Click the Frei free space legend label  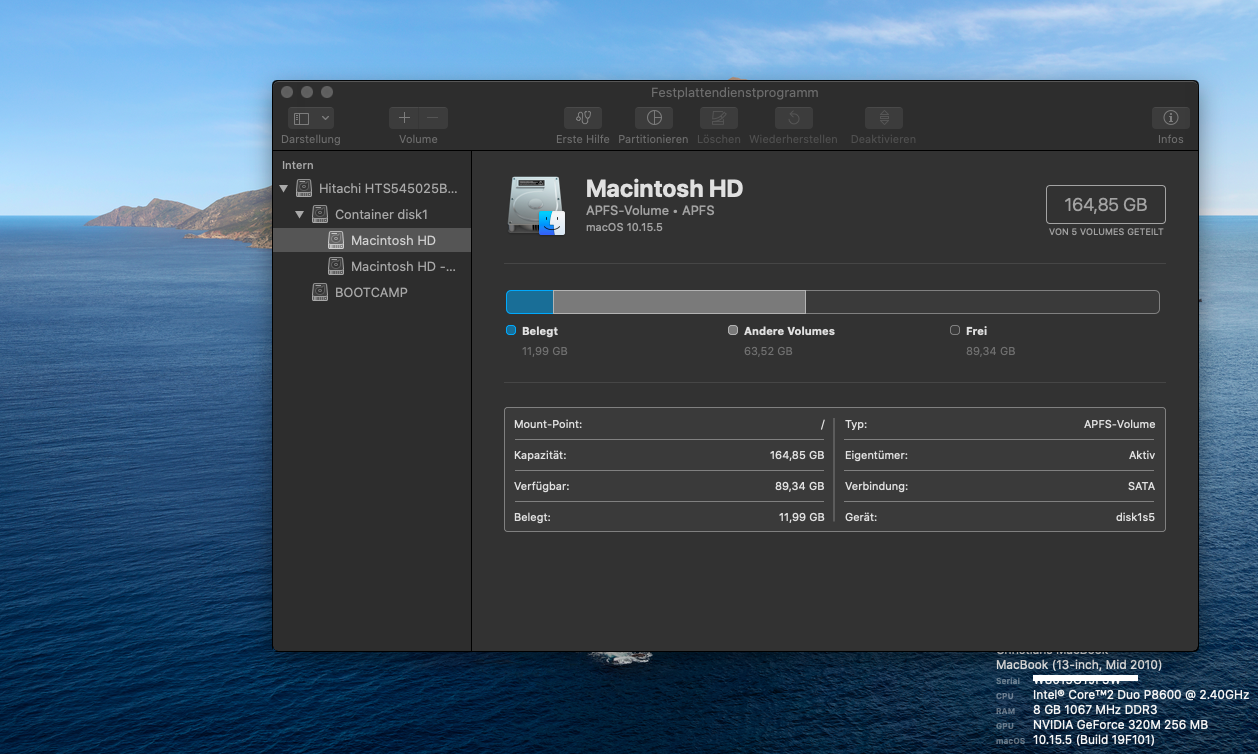[976, 331]
